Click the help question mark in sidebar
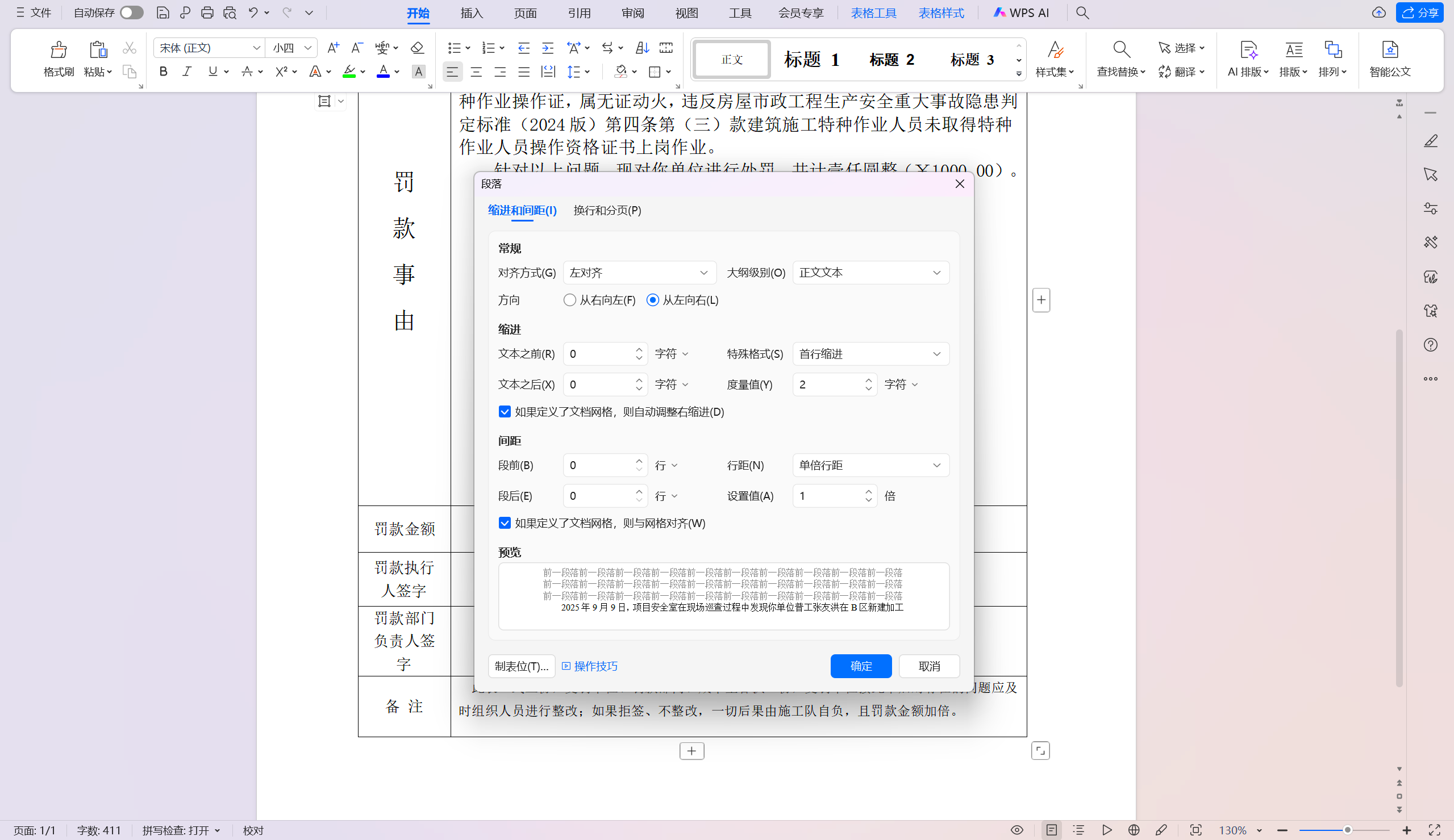1454x840 pixels. coord(1430,344)
